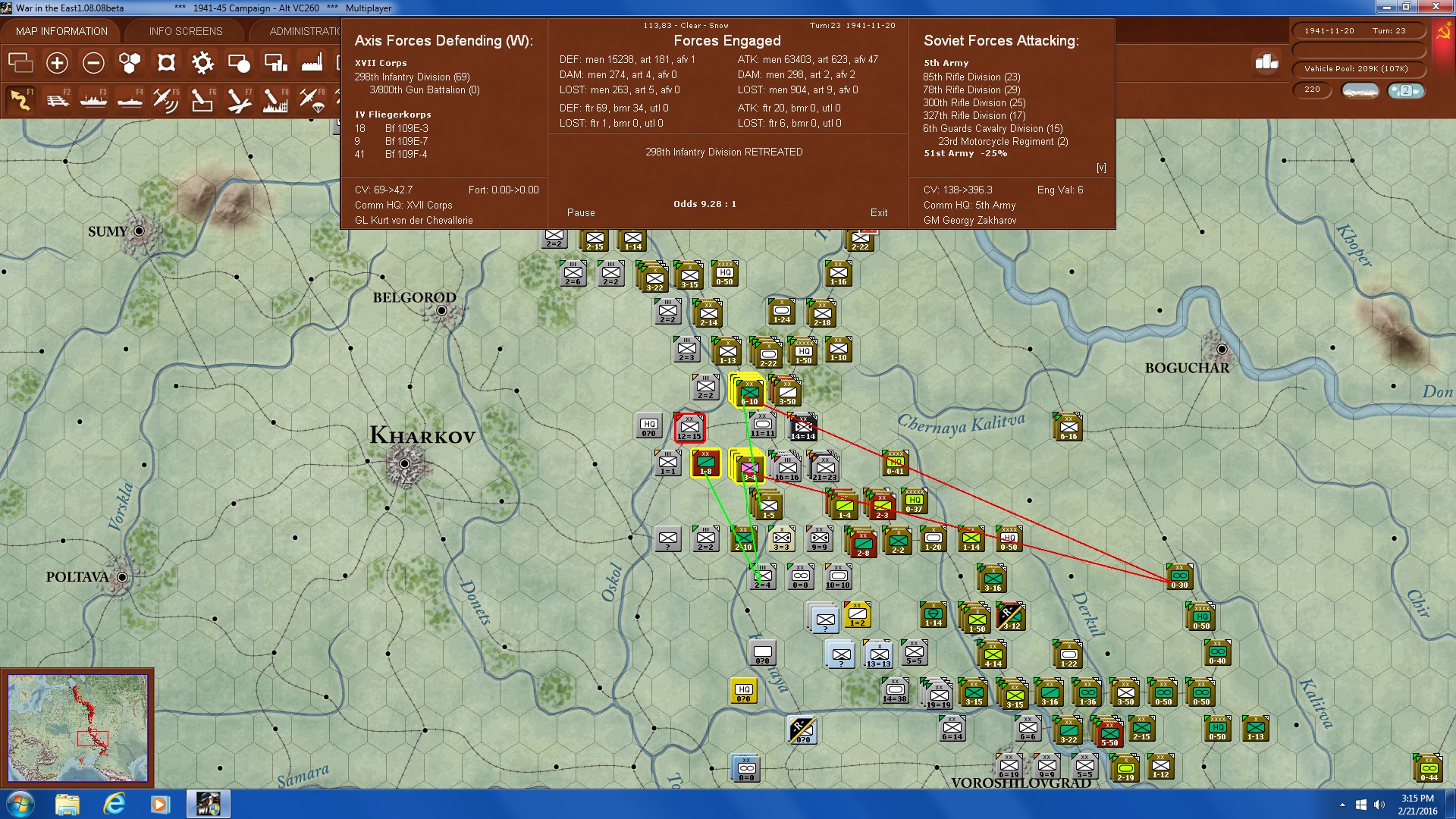Select the F4 amphibious transport mode icon
The width and height of the screenshot is (1456, 819).
130,99
